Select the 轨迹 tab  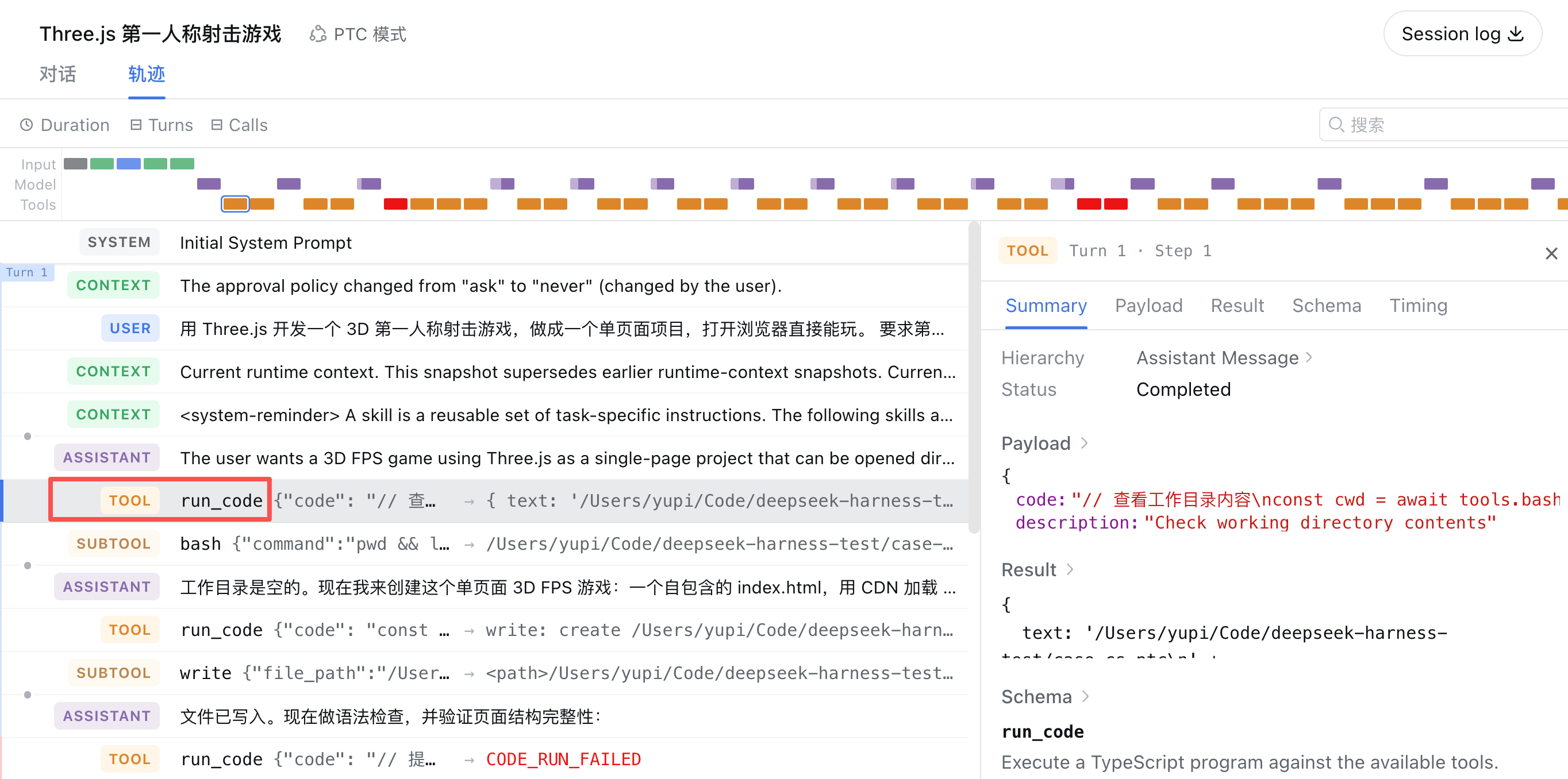[x=147, y=74]
